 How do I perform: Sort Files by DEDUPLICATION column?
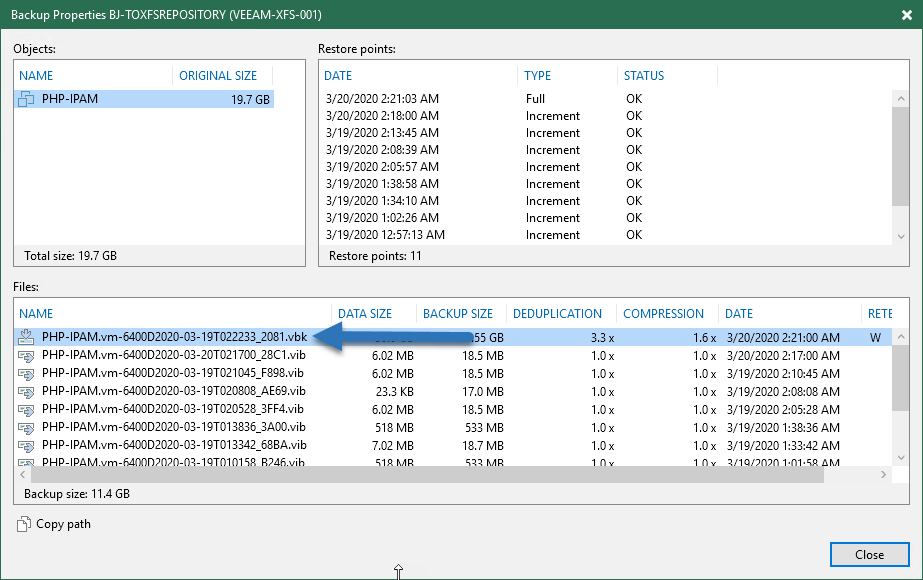click(557, 313)
